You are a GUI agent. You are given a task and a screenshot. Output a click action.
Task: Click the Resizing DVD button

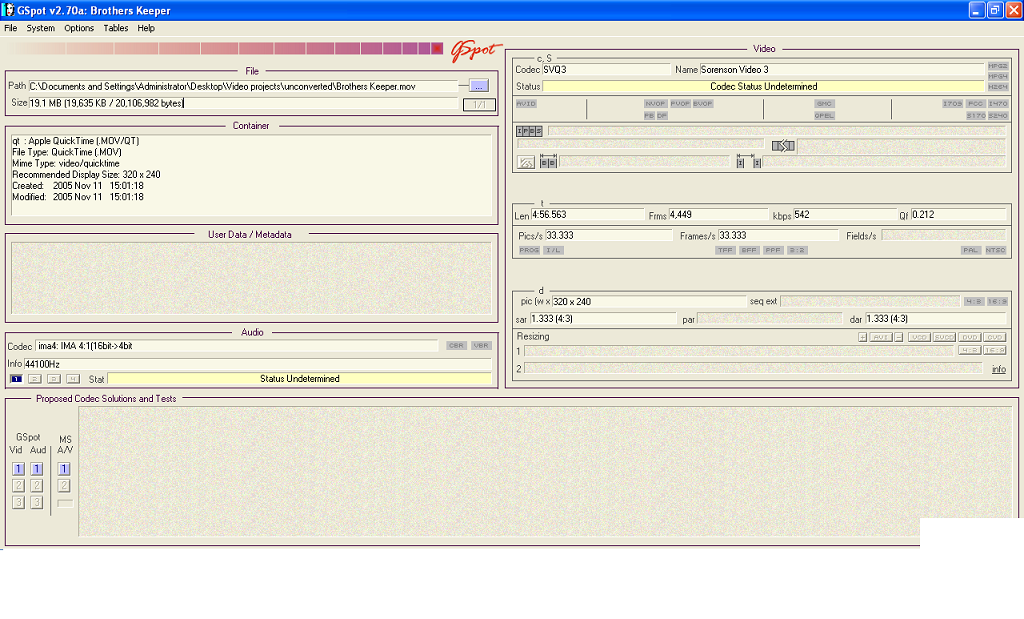coord(969,337)
